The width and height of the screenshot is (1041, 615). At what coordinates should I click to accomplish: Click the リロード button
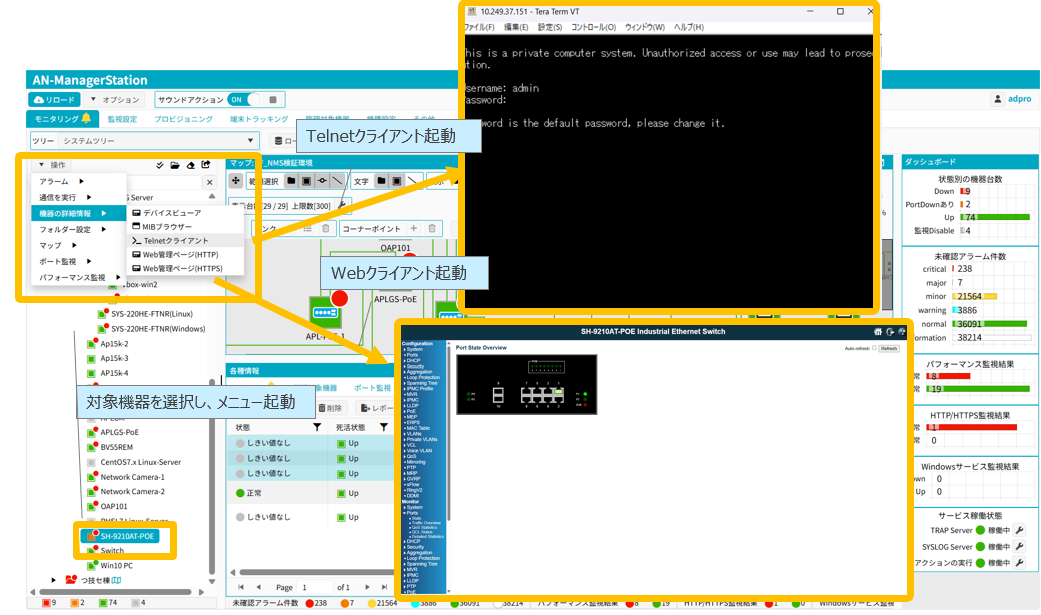tap(54, 100)
